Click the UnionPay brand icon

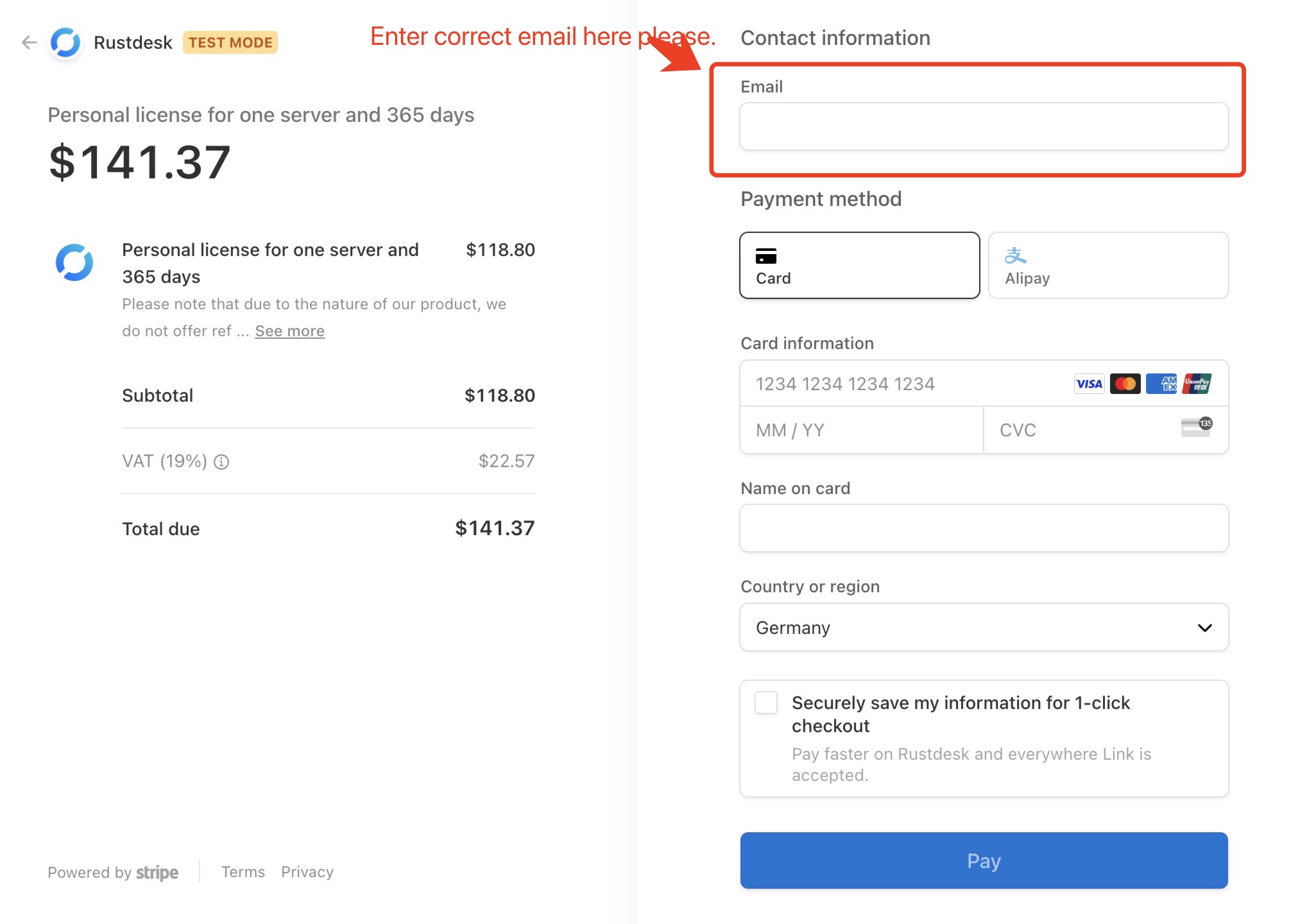[1197, 384]
